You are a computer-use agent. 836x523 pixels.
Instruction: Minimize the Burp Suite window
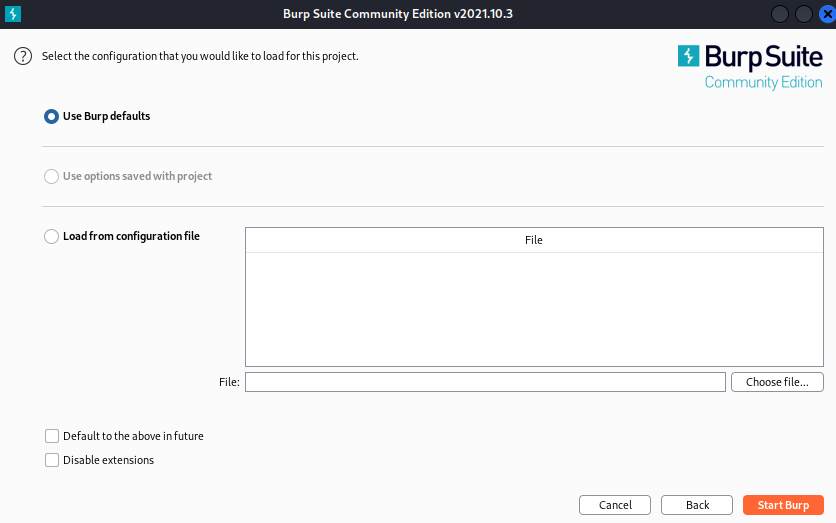(779, 14)
